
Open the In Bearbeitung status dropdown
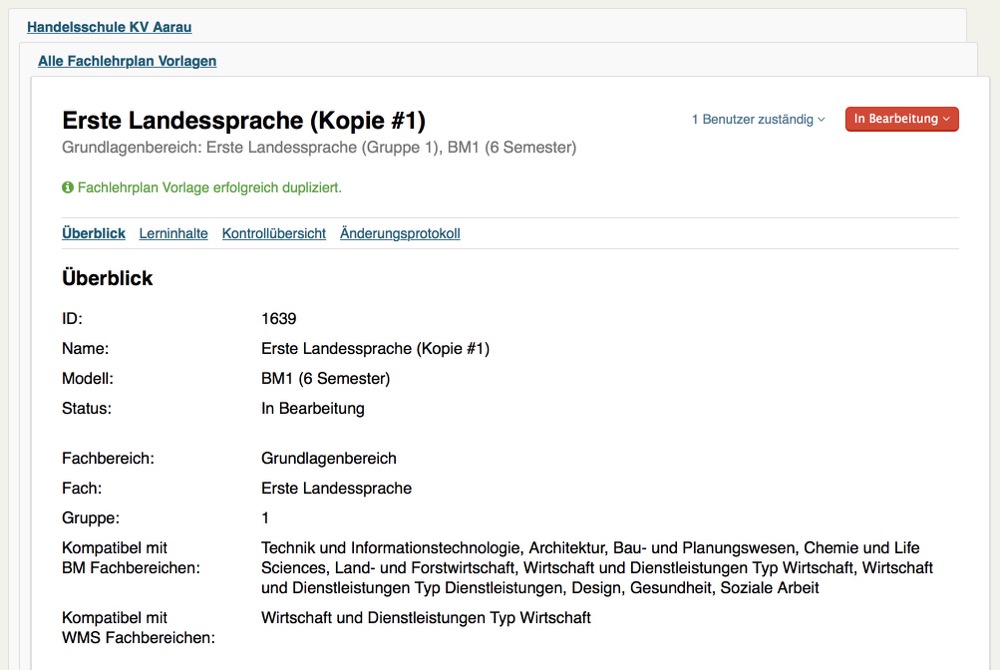pyautogui.click(x=902, y=119)
